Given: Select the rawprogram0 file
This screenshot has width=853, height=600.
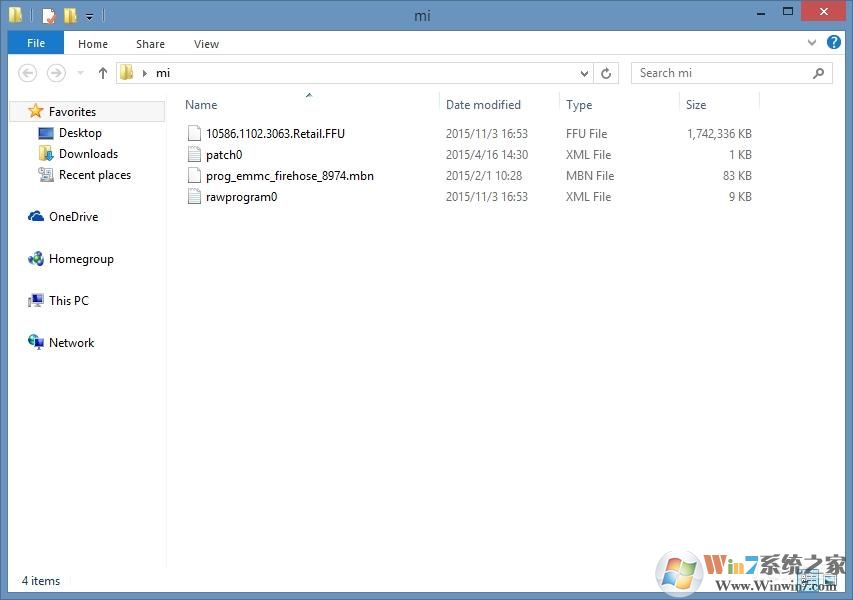Looking at the screenshot, I should (x=241, y=197).
